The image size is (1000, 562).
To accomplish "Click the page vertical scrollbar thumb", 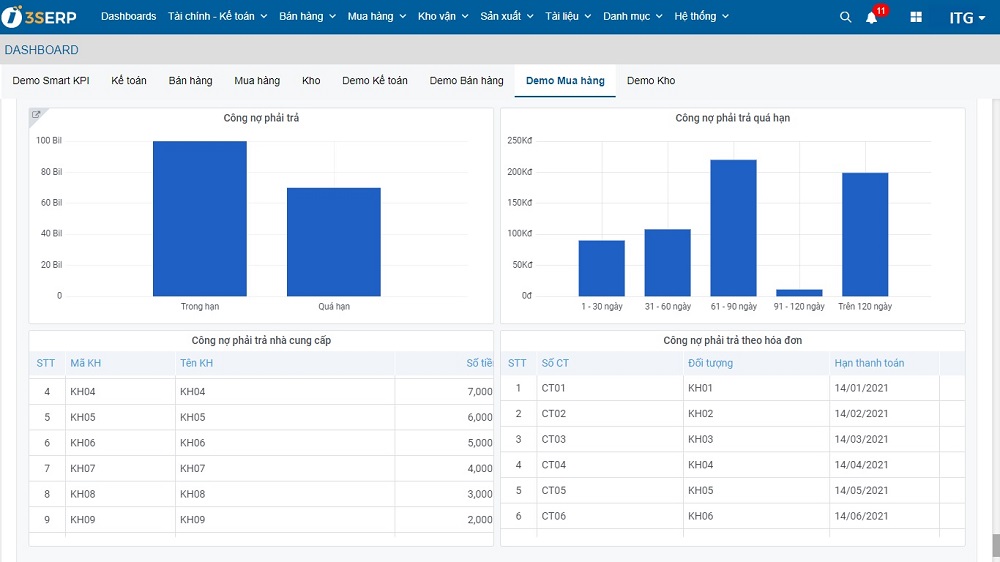I will (995, 544).
